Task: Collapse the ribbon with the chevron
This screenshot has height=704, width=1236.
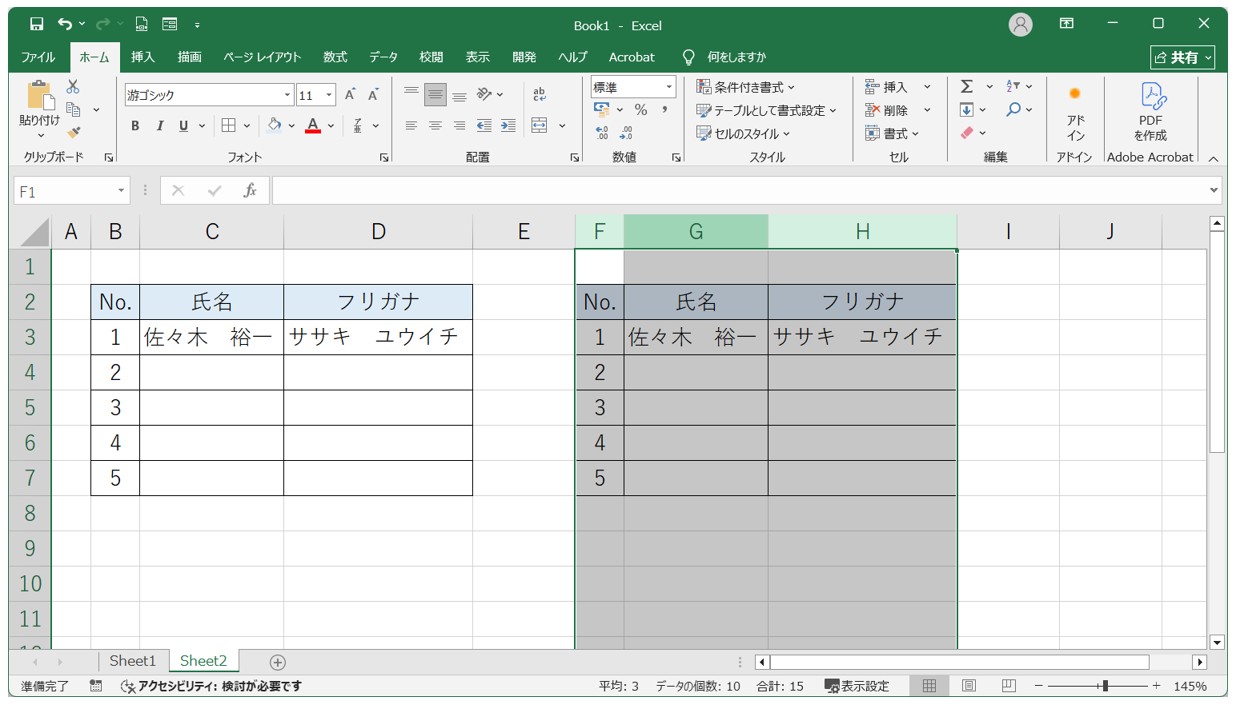Action: pos(1213,158)
